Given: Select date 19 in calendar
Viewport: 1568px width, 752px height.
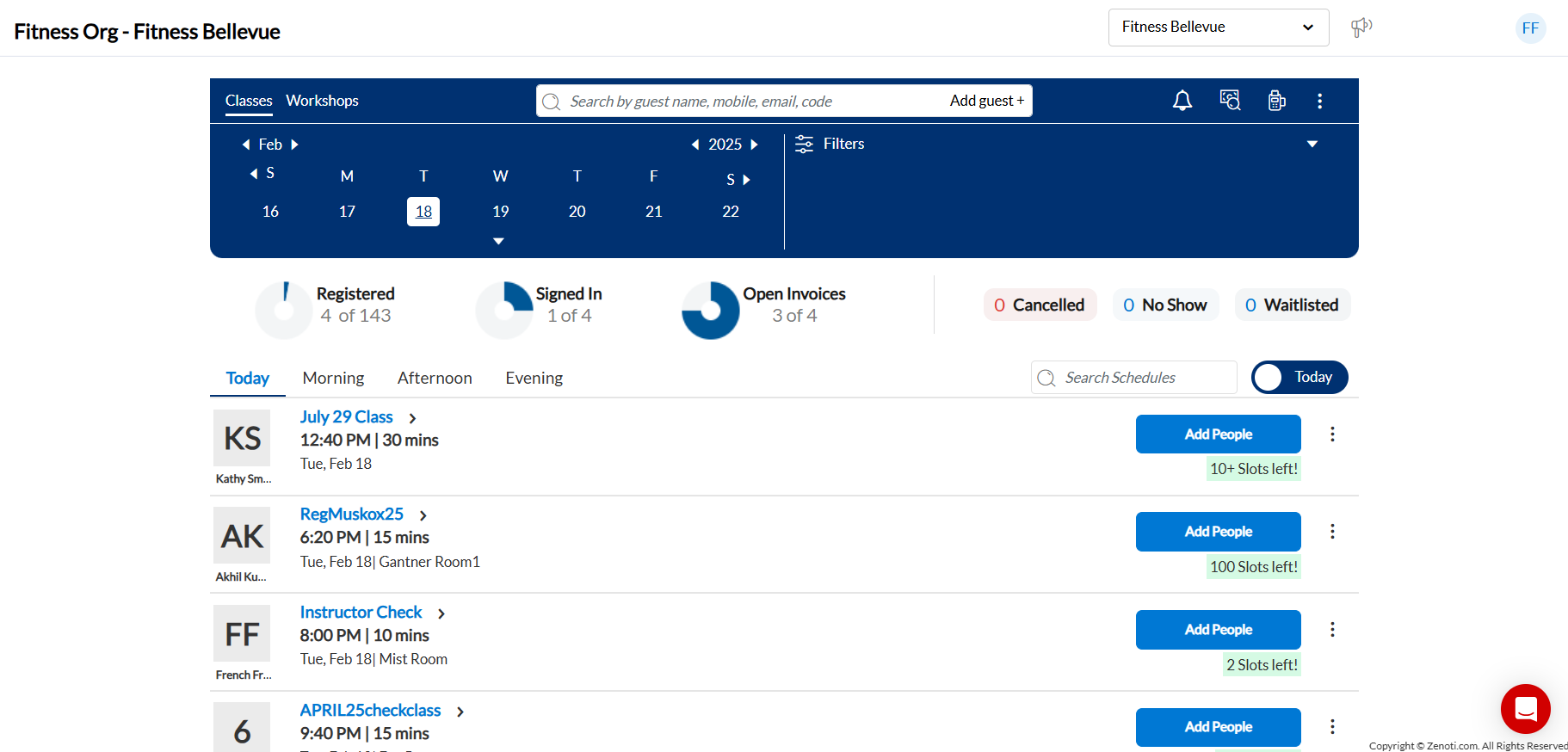Looking at the screenshot, I should click(501, 212).
